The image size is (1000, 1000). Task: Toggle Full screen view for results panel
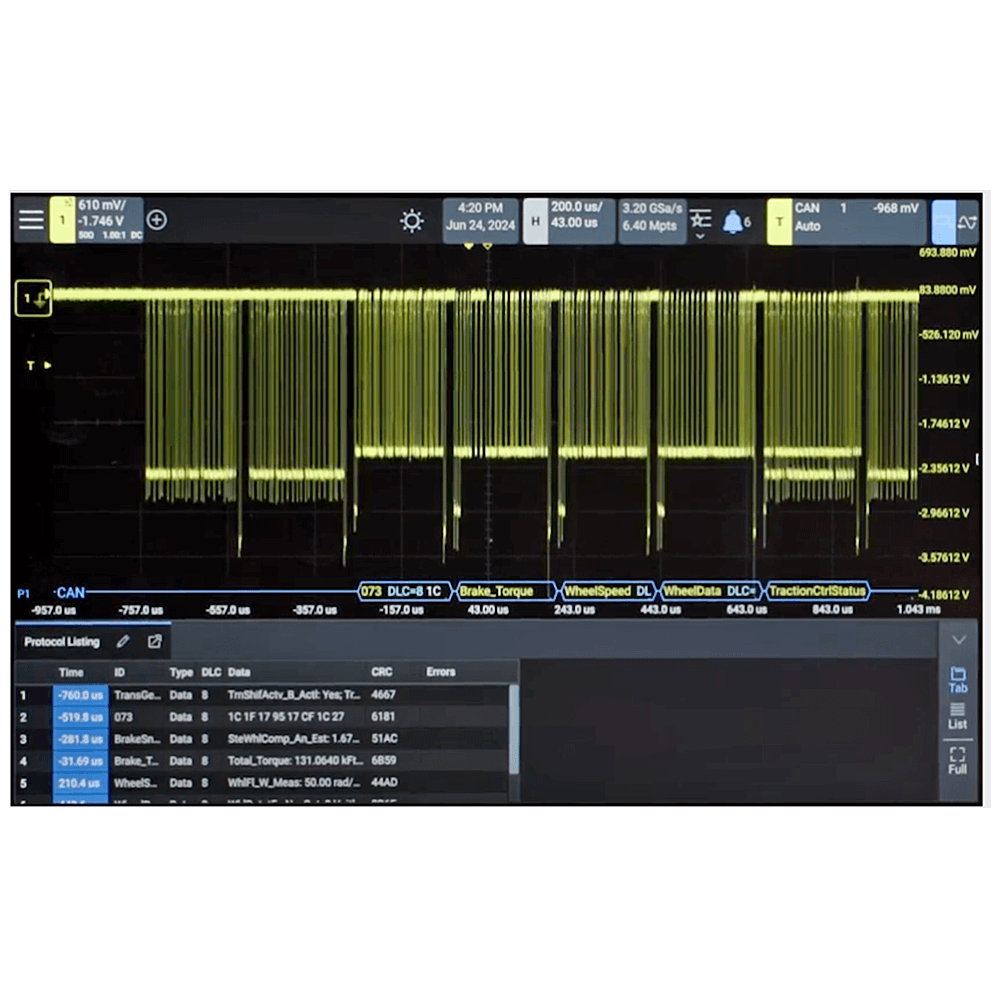957,761
